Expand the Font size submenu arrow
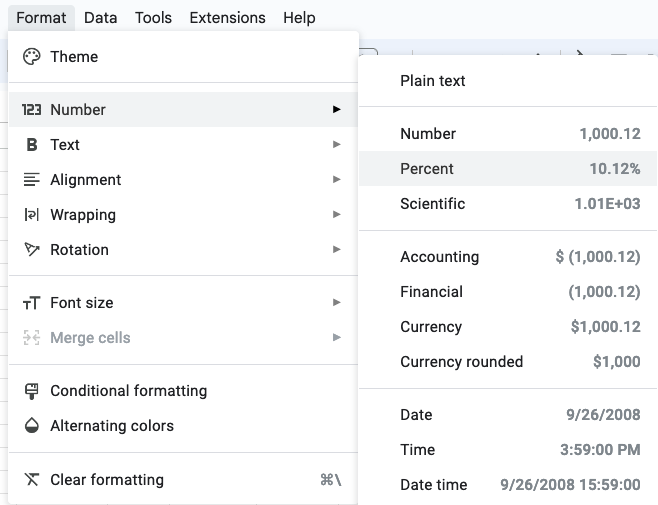Viewport: 658px width, 505px height. coord(337,303)
